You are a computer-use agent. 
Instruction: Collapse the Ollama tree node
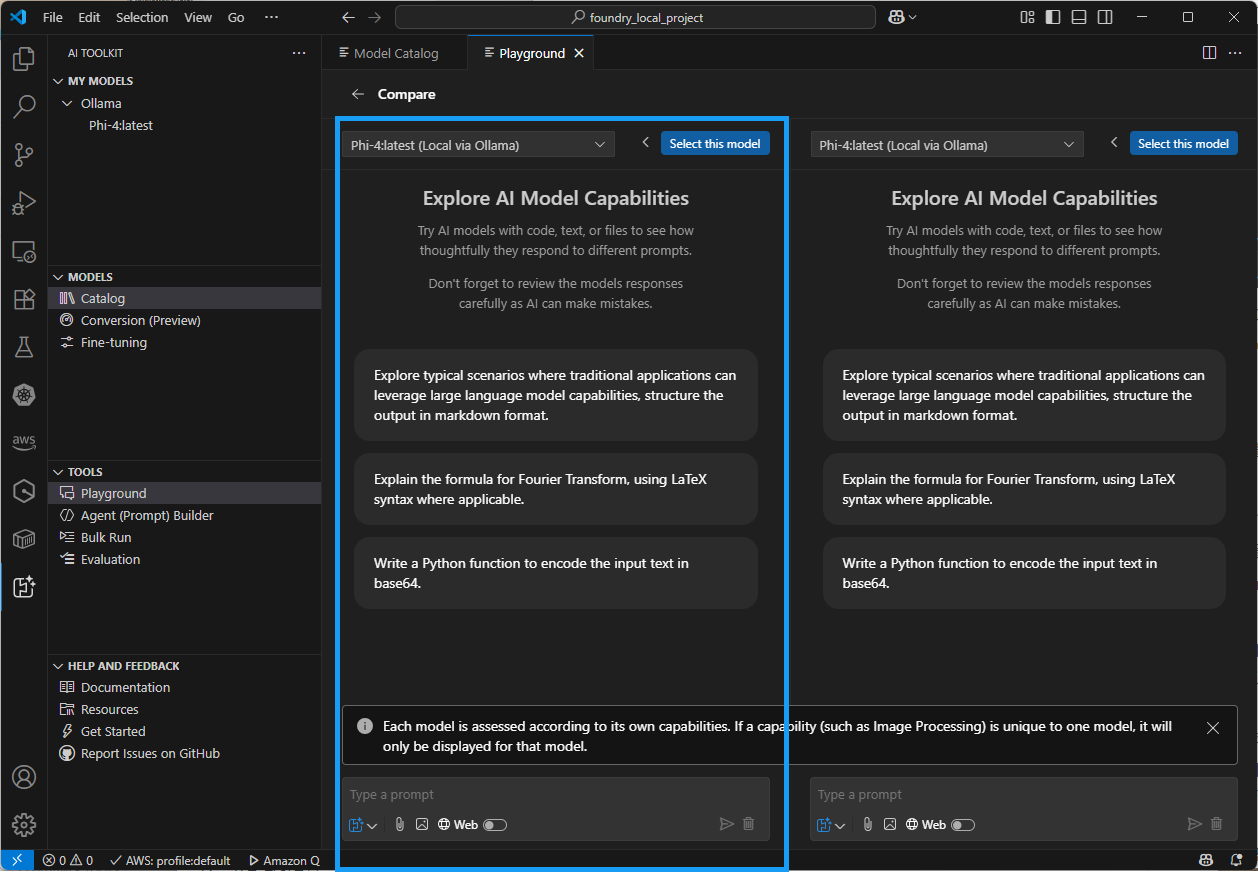[67, 103]
